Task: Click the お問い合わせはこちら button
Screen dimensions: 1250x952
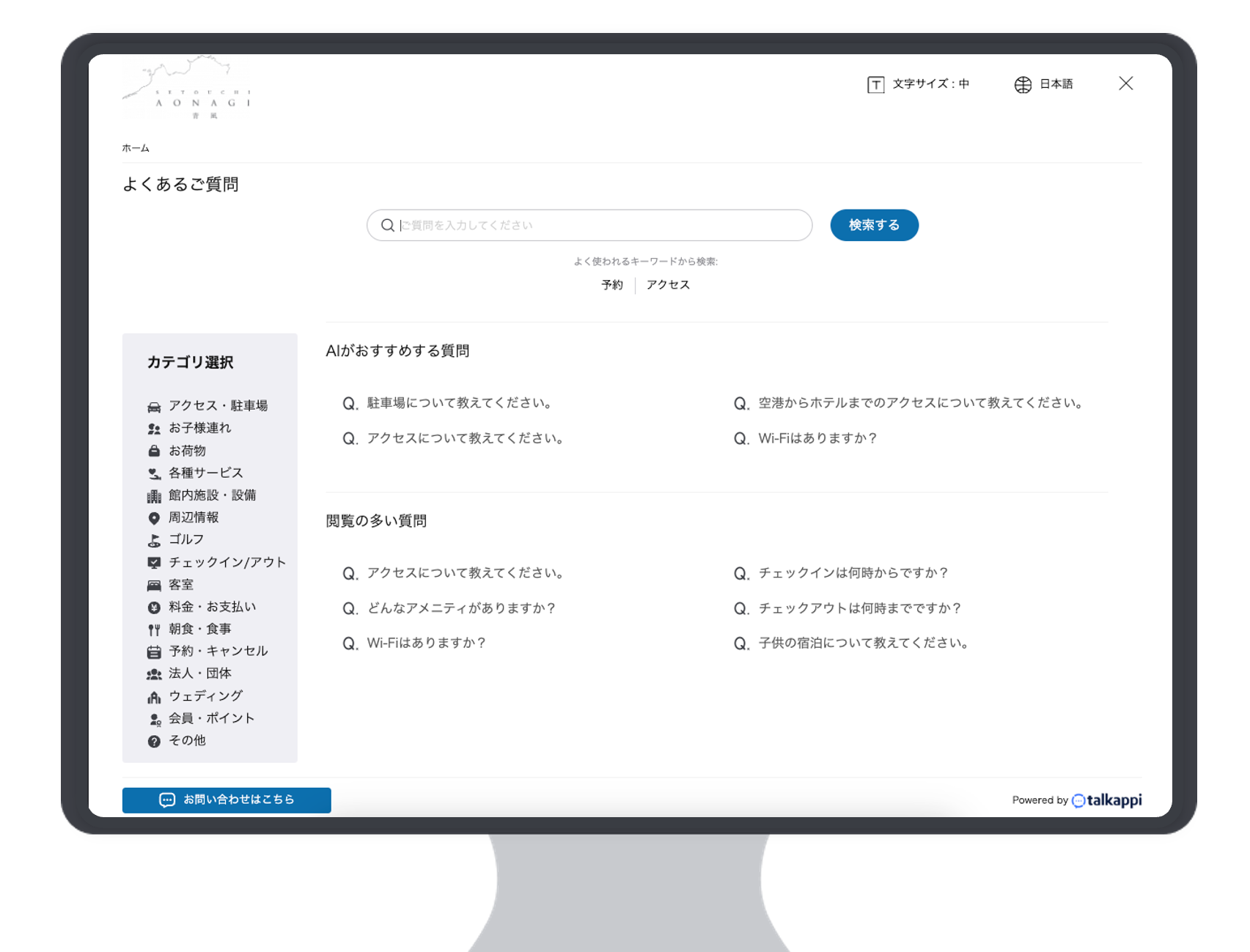Action: pyautogui.click(x=226, y=800)
